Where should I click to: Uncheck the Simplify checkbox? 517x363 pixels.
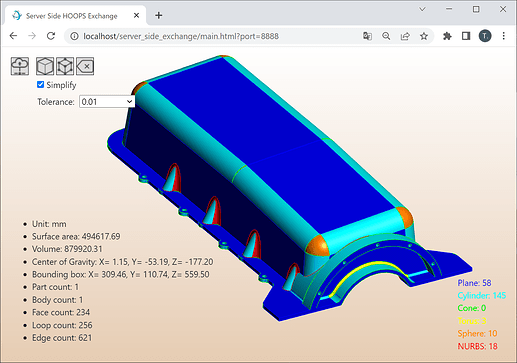40,85
